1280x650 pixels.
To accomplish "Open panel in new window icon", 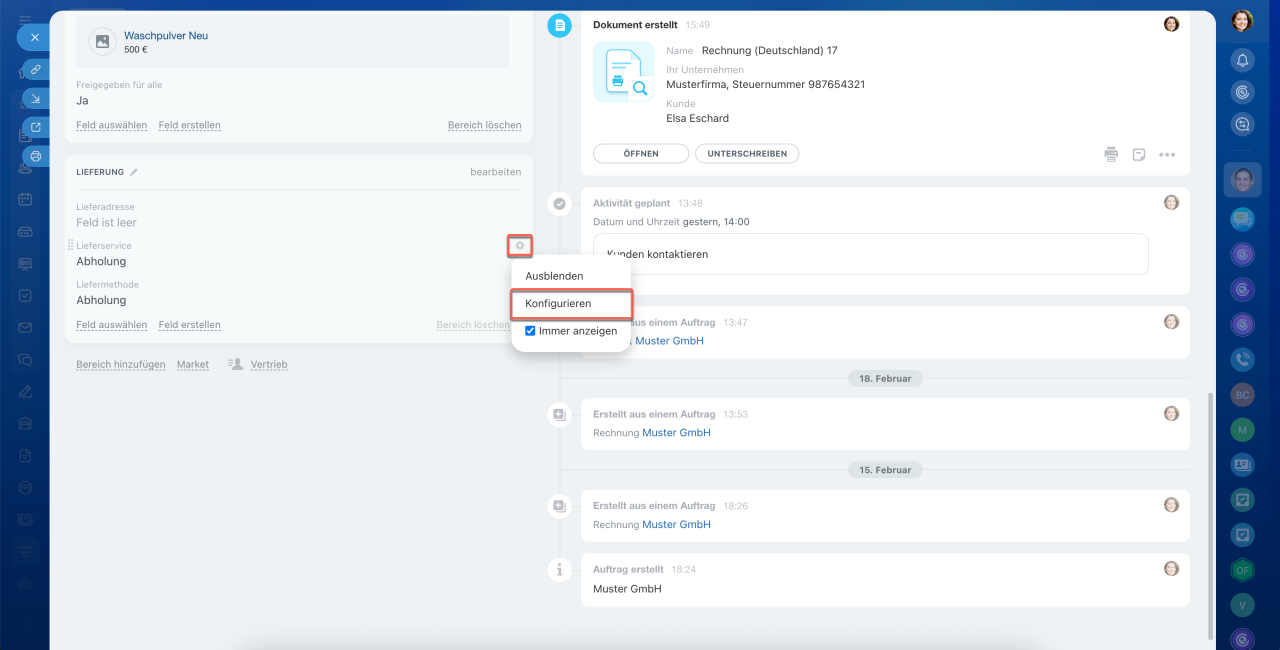I will [x=35, y=127].
